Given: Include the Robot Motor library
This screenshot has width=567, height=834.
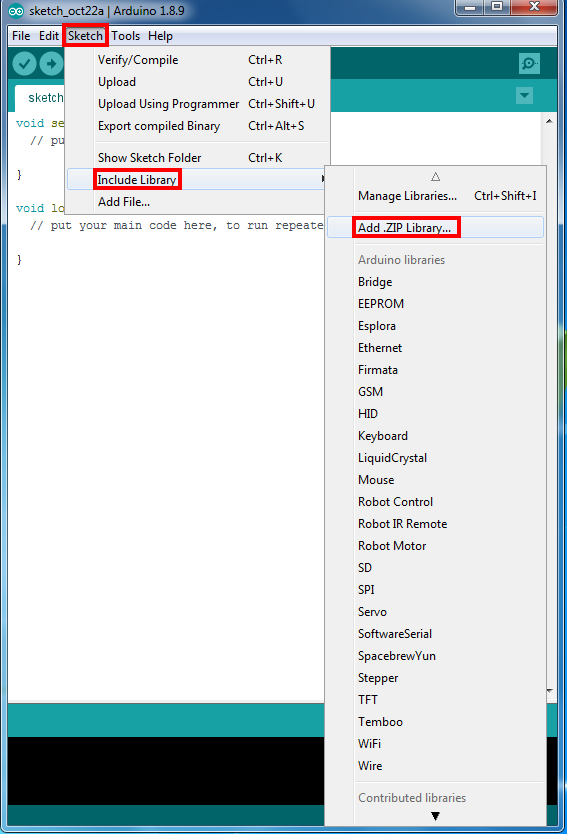Looking at the screenshot, I should tap(435, 546).
